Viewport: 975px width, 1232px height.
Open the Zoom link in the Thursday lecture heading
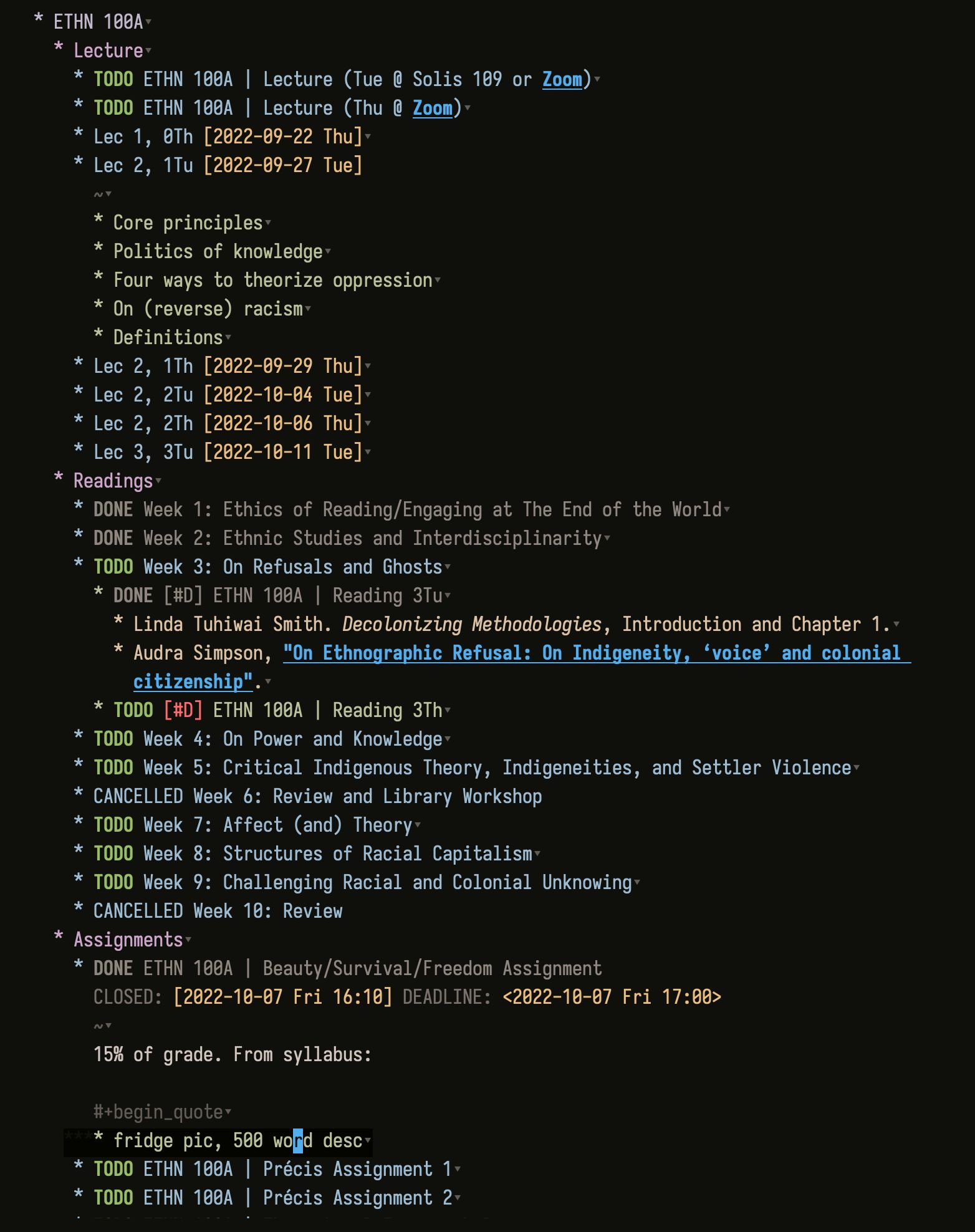click(432, 108)
